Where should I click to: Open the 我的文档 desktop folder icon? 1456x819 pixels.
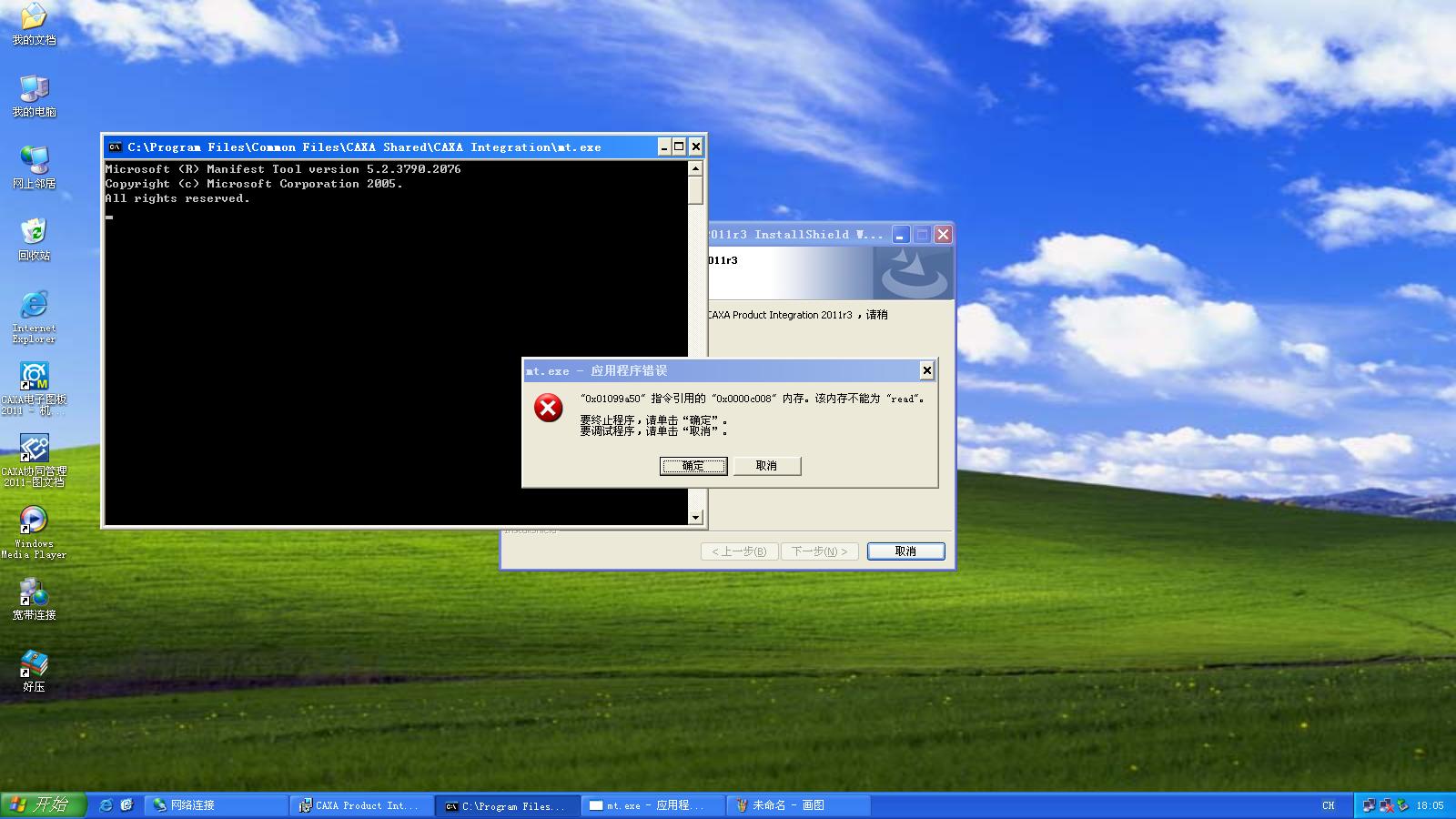[34, 24]
